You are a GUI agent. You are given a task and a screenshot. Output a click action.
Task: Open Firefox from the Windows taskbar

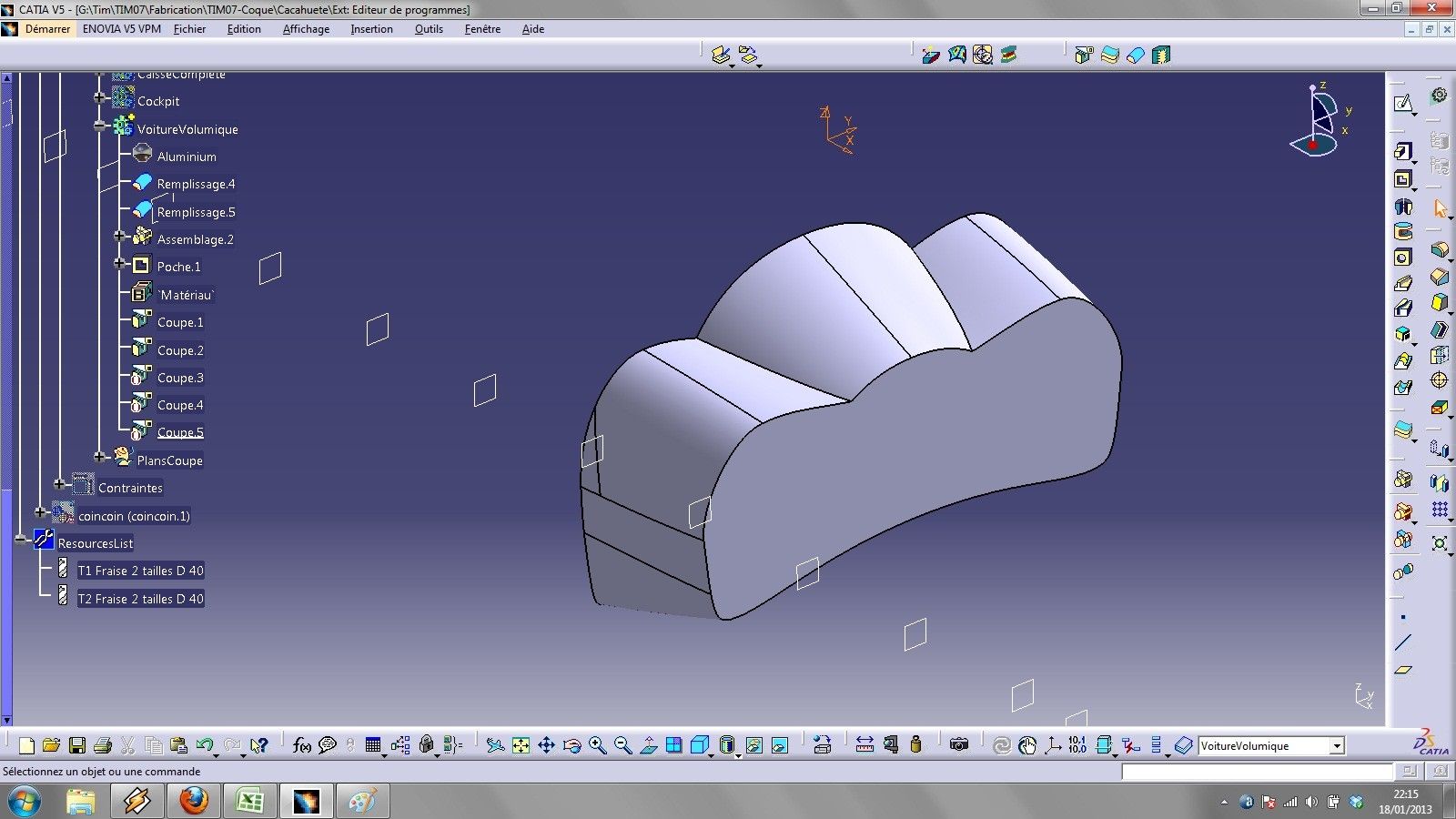[193, 801]
